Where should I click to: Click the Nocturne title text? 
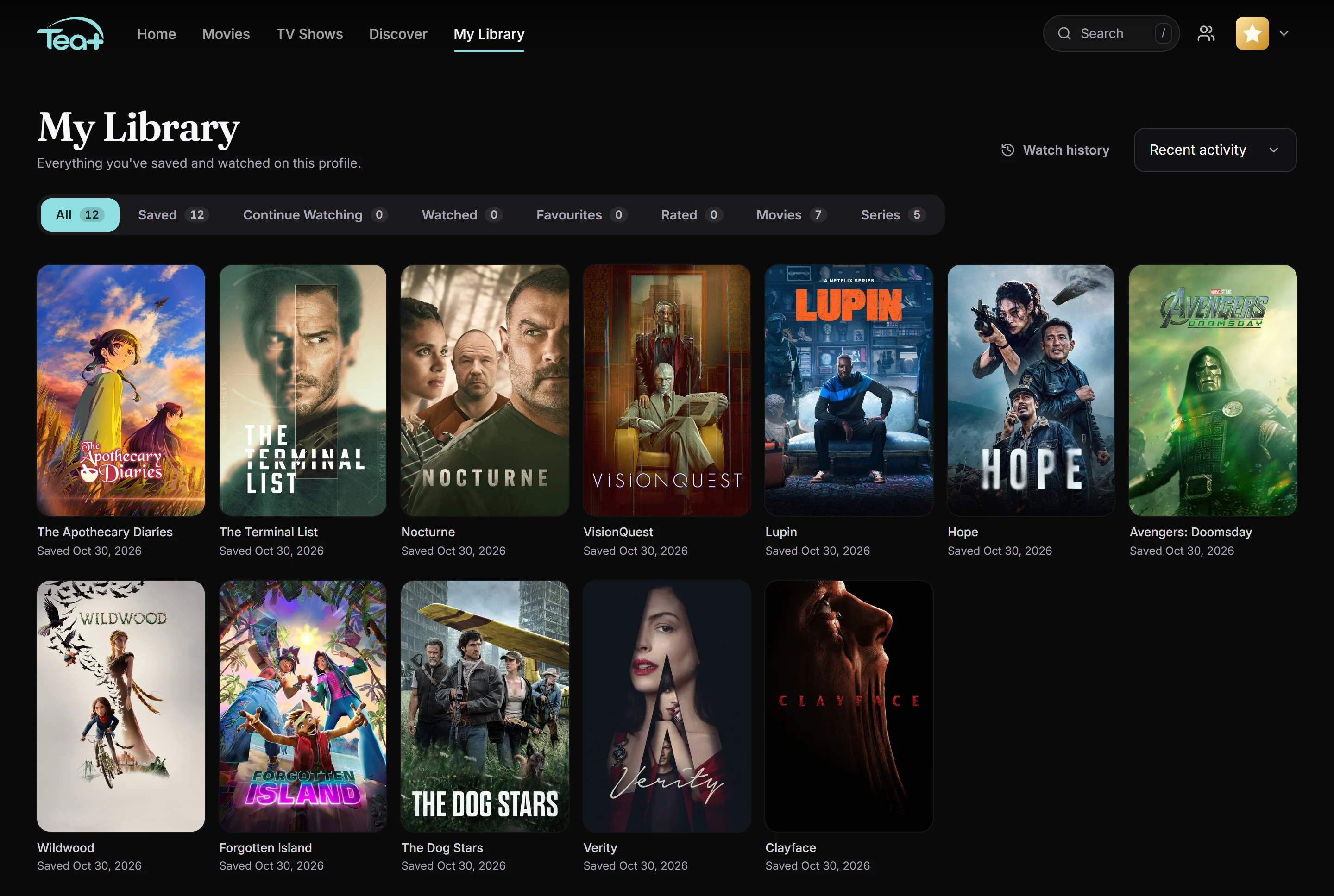pyautogui.click(x=428, y=532)
